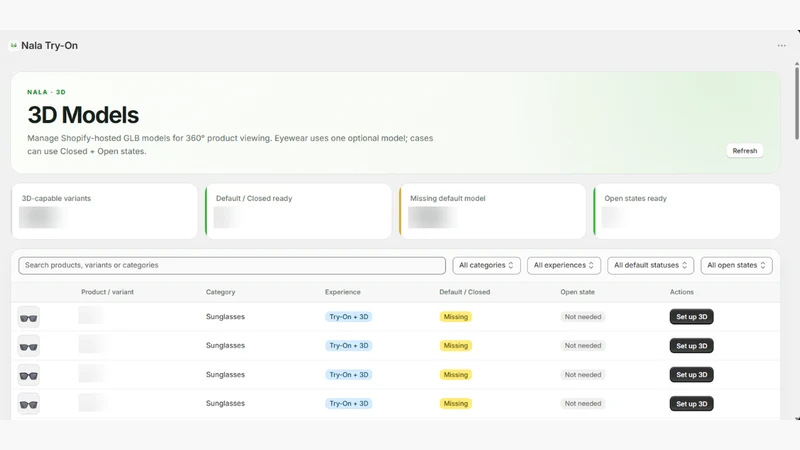Open the three-dot more options menu

781,45
